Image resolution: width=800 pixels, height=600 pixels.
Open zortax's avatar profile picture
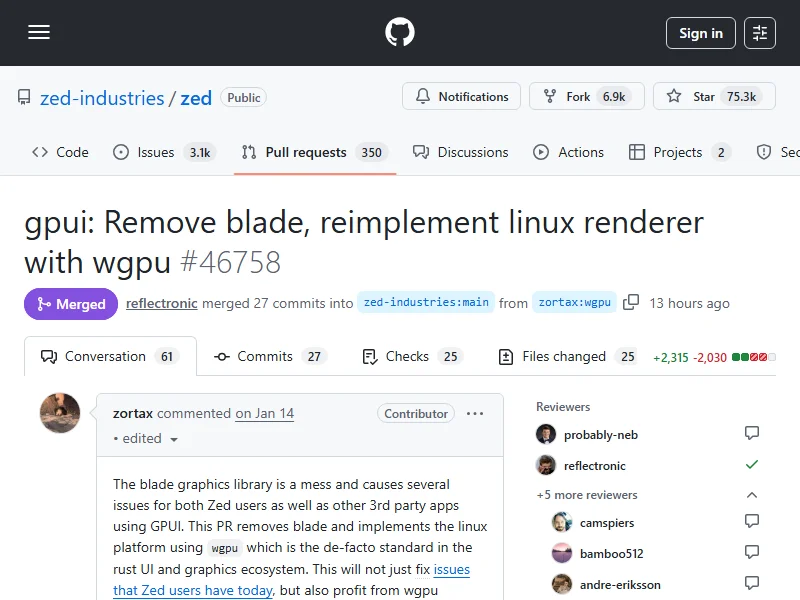pyautogui.click(x=60, y=413)
